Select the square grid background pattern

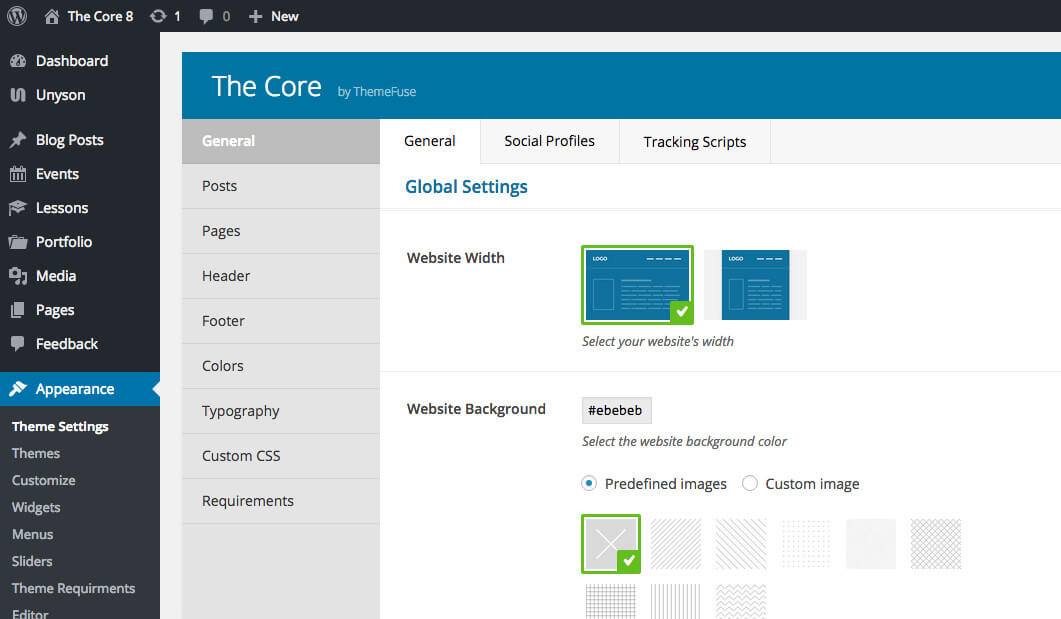(x=611, y=601)
